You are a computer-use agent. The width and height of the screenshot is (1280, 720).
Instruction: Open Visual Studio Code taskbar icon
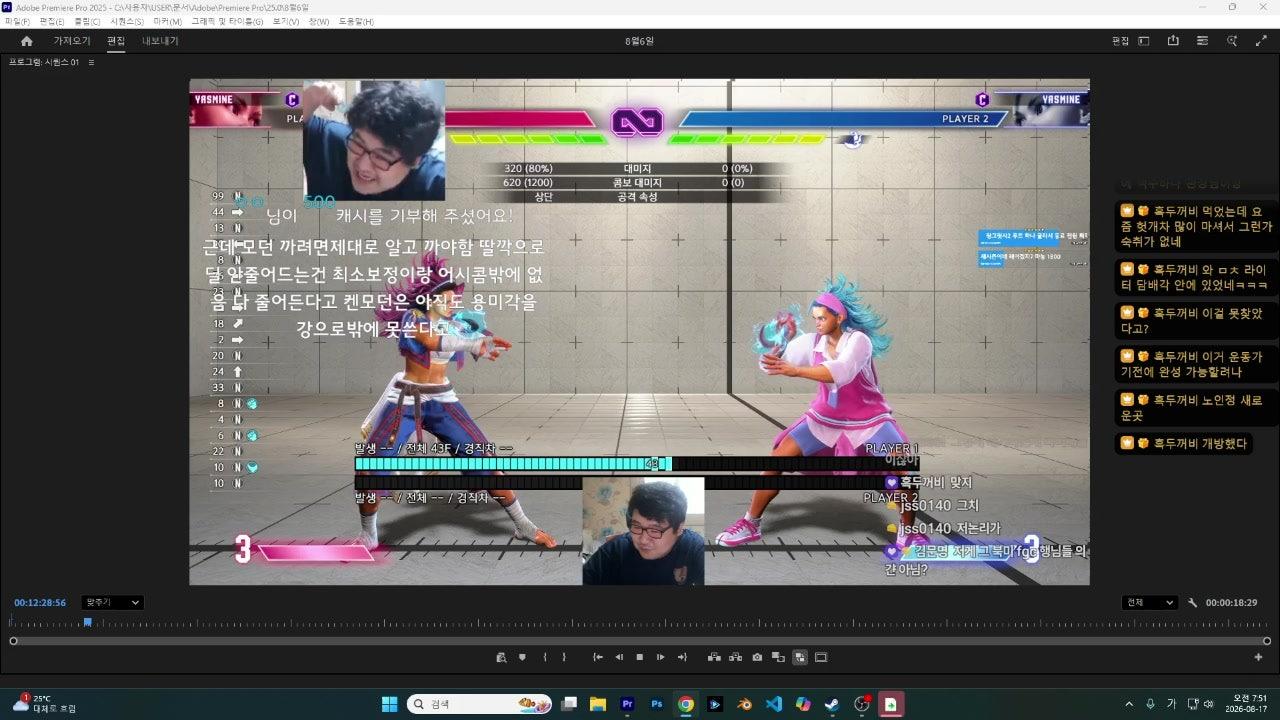pyautogui.click(x=773, y=704)
